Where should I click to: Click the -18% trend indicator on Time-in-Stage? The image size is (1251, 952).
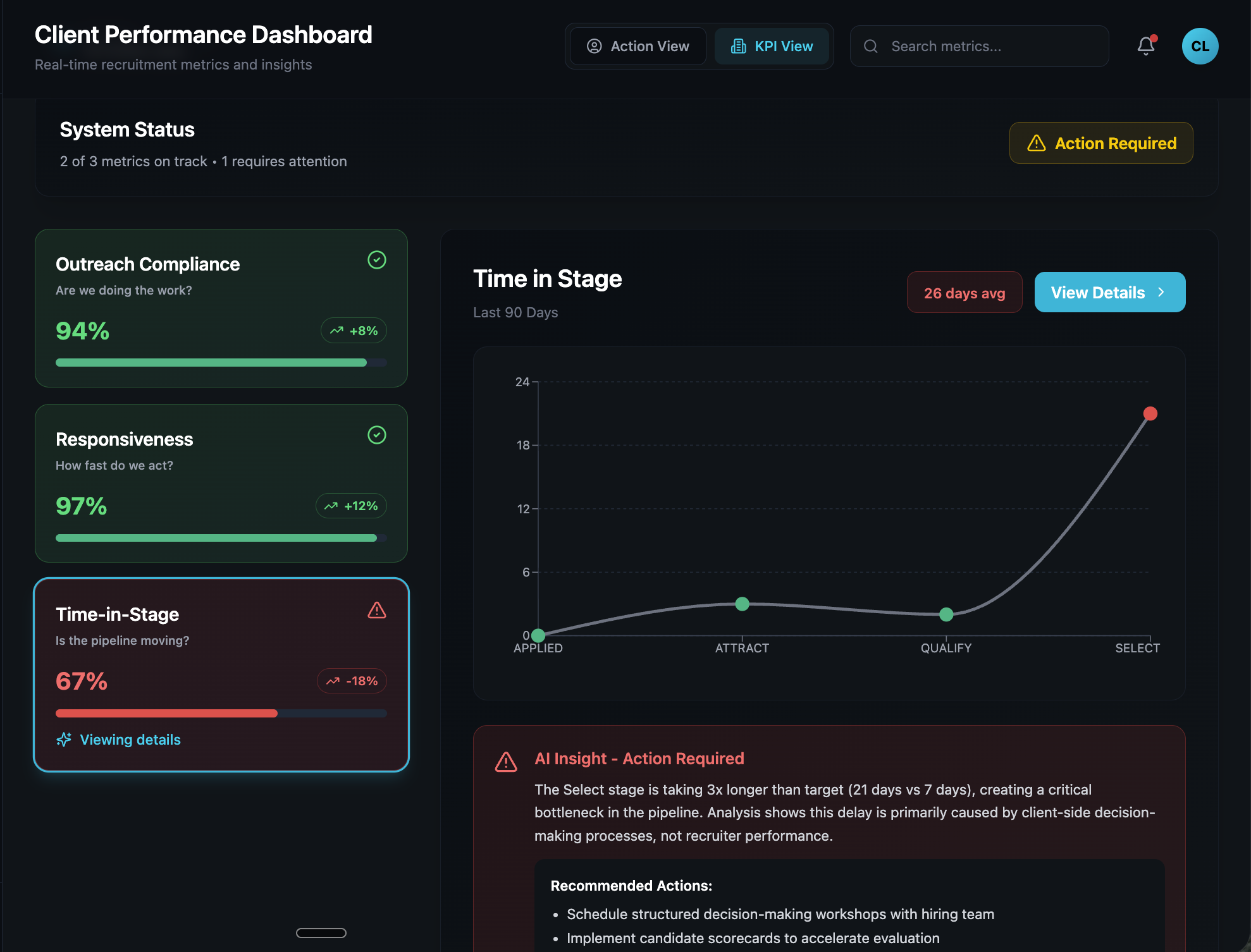(x=352, y=681)
